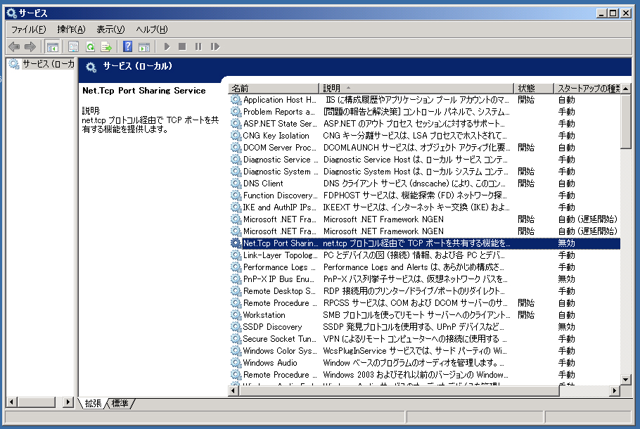Open the 表示(V) menu
This screenshot has height=429, width=640.
(x=110, y=29)
